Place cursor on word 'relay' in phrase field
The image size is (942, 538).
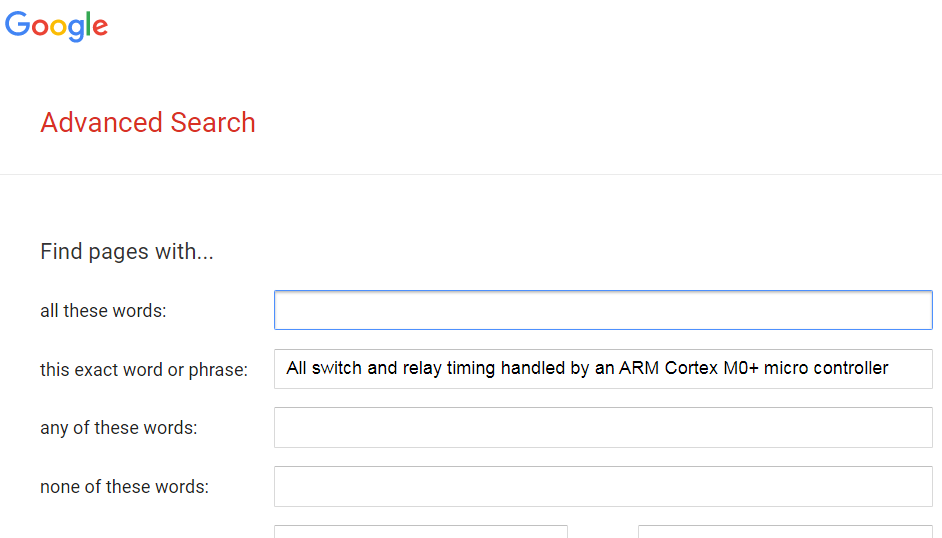click(x=422, y=368)
